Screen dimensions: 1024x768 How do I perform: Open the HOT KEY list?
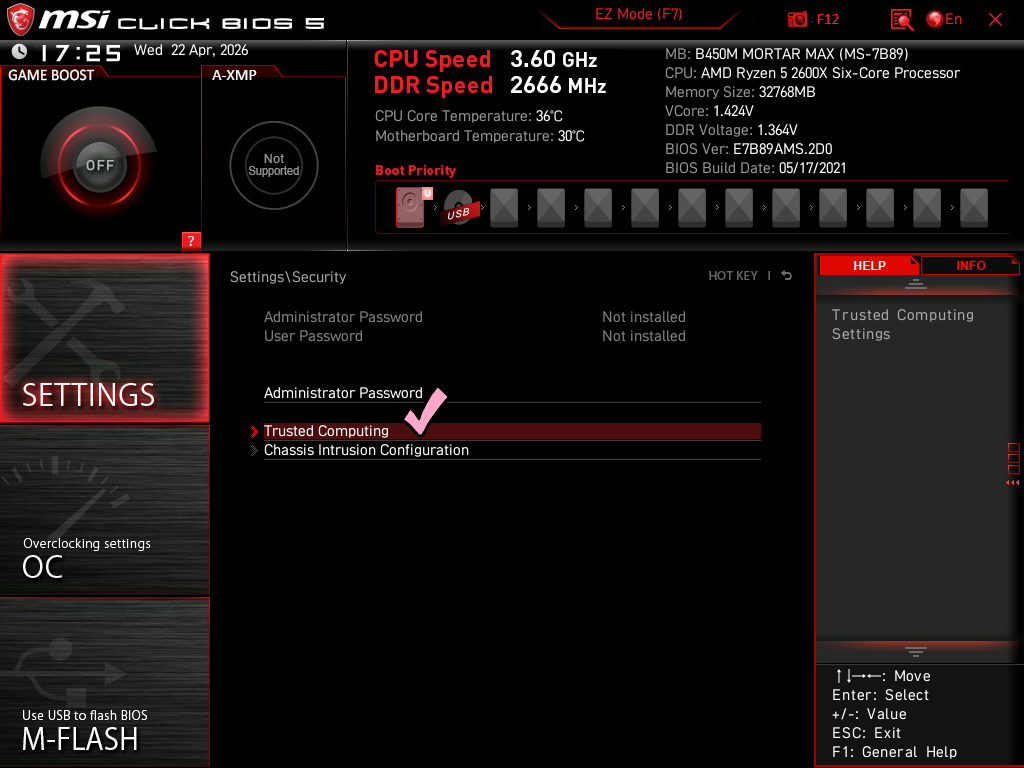[x=733, y=276]
